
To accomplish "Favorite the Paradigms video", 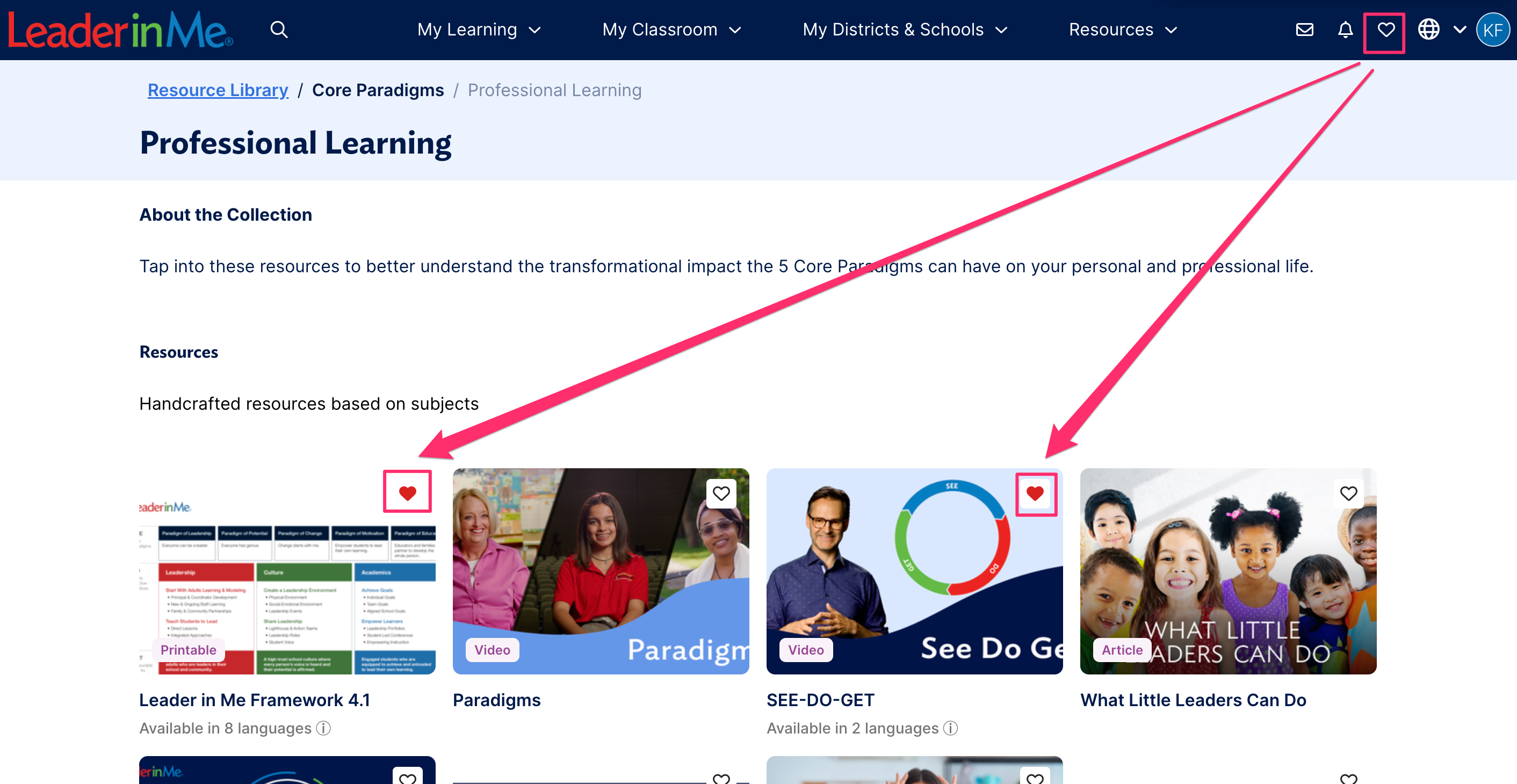I will click(x=721, y=493).
